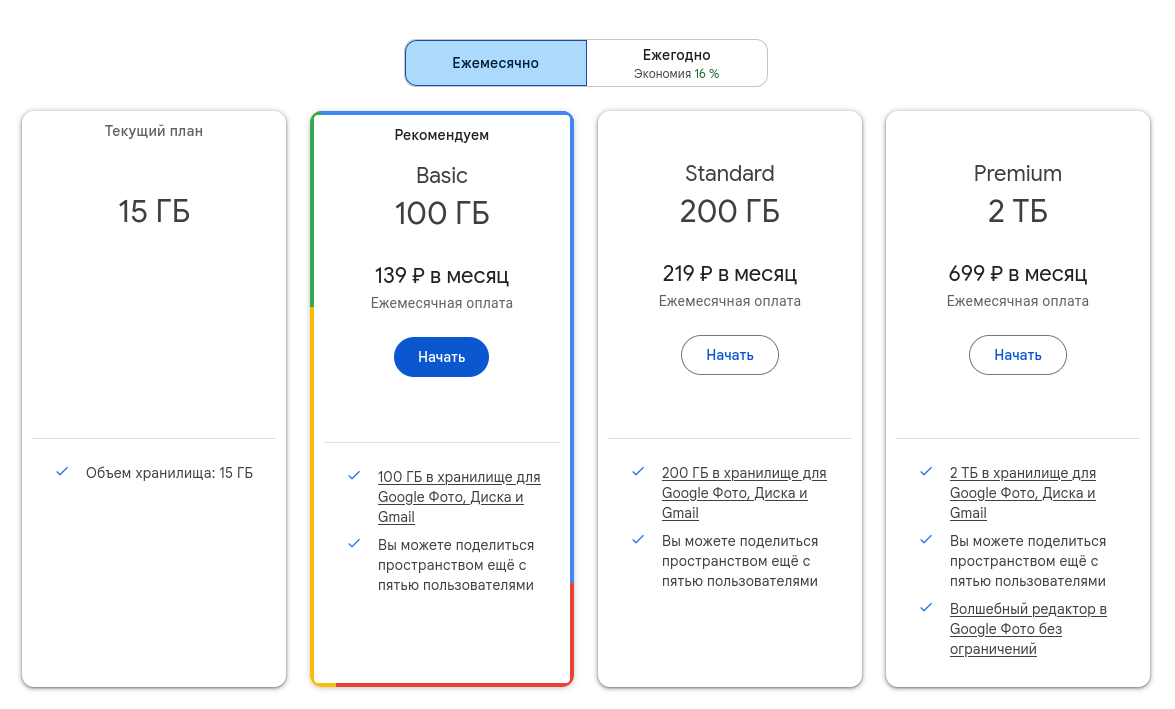Click checkmark next to 200 ГБ storage feature
The width and height of the screenshot is (1175, 709).
click(x=638, y=472)
